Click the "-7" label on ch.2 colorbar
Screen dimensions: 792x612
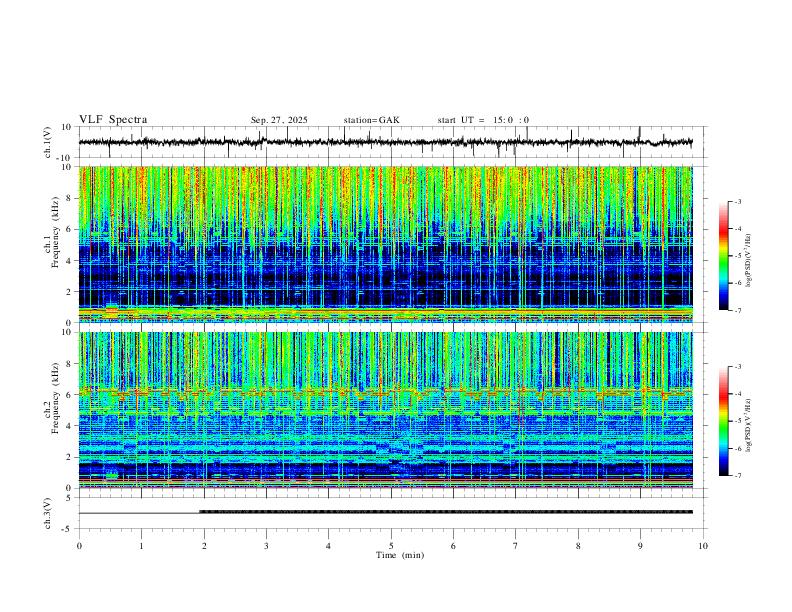coord(738,476)
